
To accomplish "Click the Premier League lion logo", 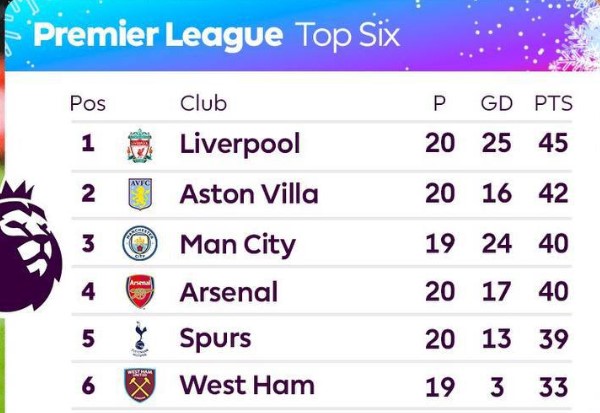I will click(x=28, y=240).
